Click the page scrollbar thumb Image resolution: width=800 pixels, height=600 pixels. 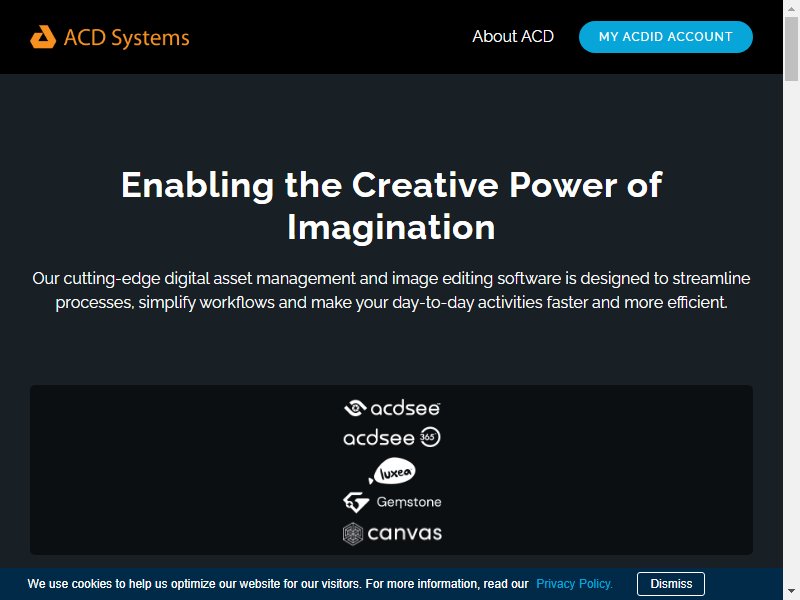coord(791,48)
